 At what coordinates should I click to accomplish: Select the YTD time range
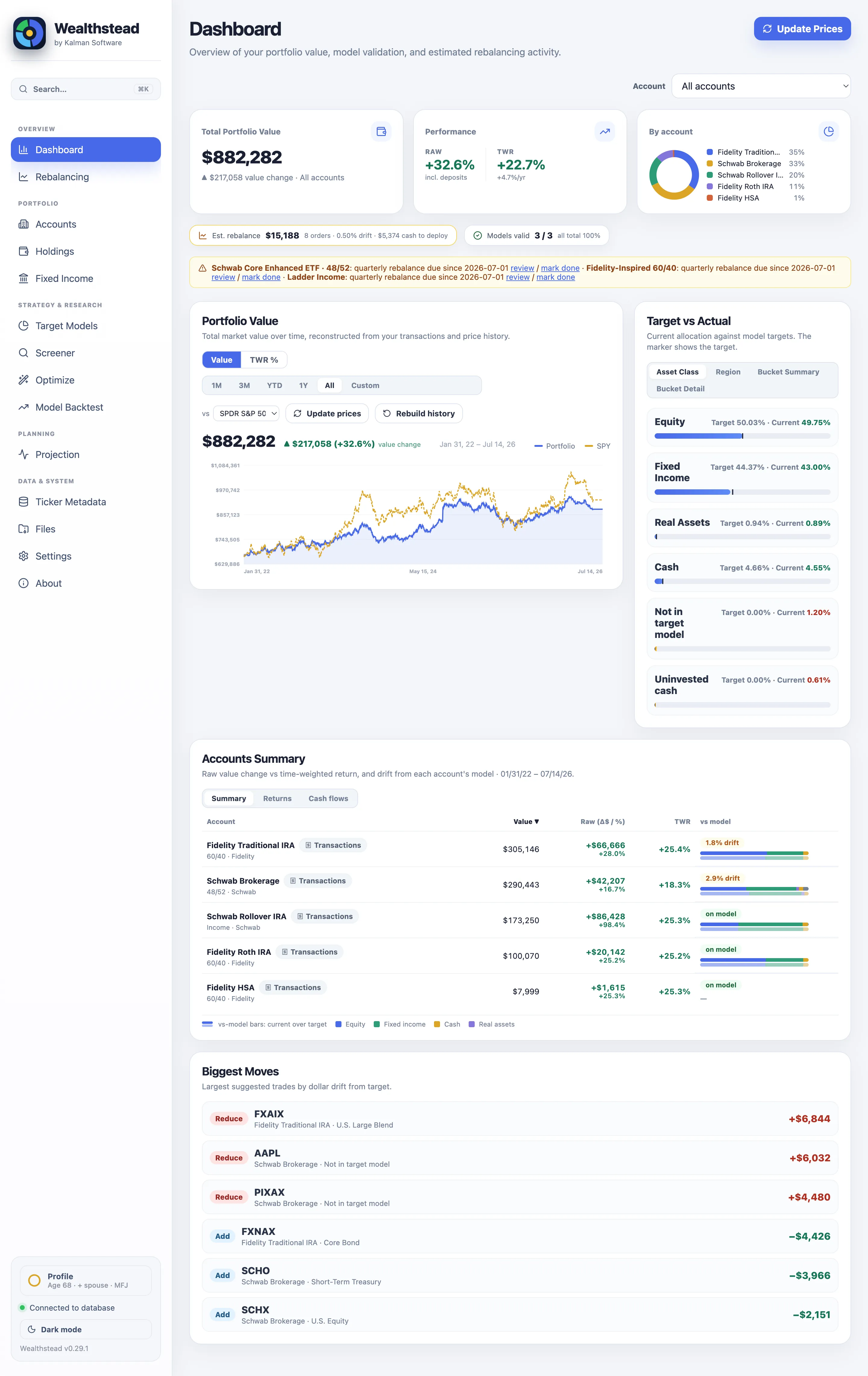[275, 386]
